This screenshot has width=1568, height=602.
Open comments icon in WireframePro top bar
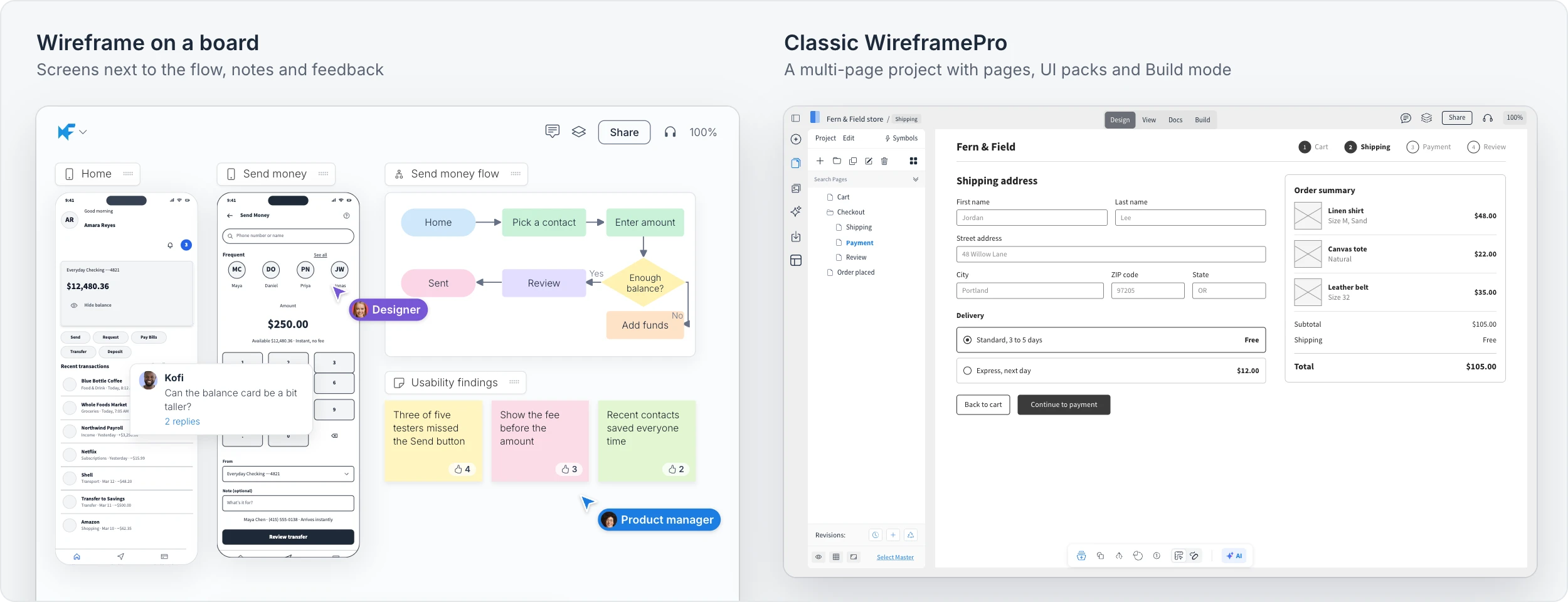pyautogui.click(x=1406, y=118)
